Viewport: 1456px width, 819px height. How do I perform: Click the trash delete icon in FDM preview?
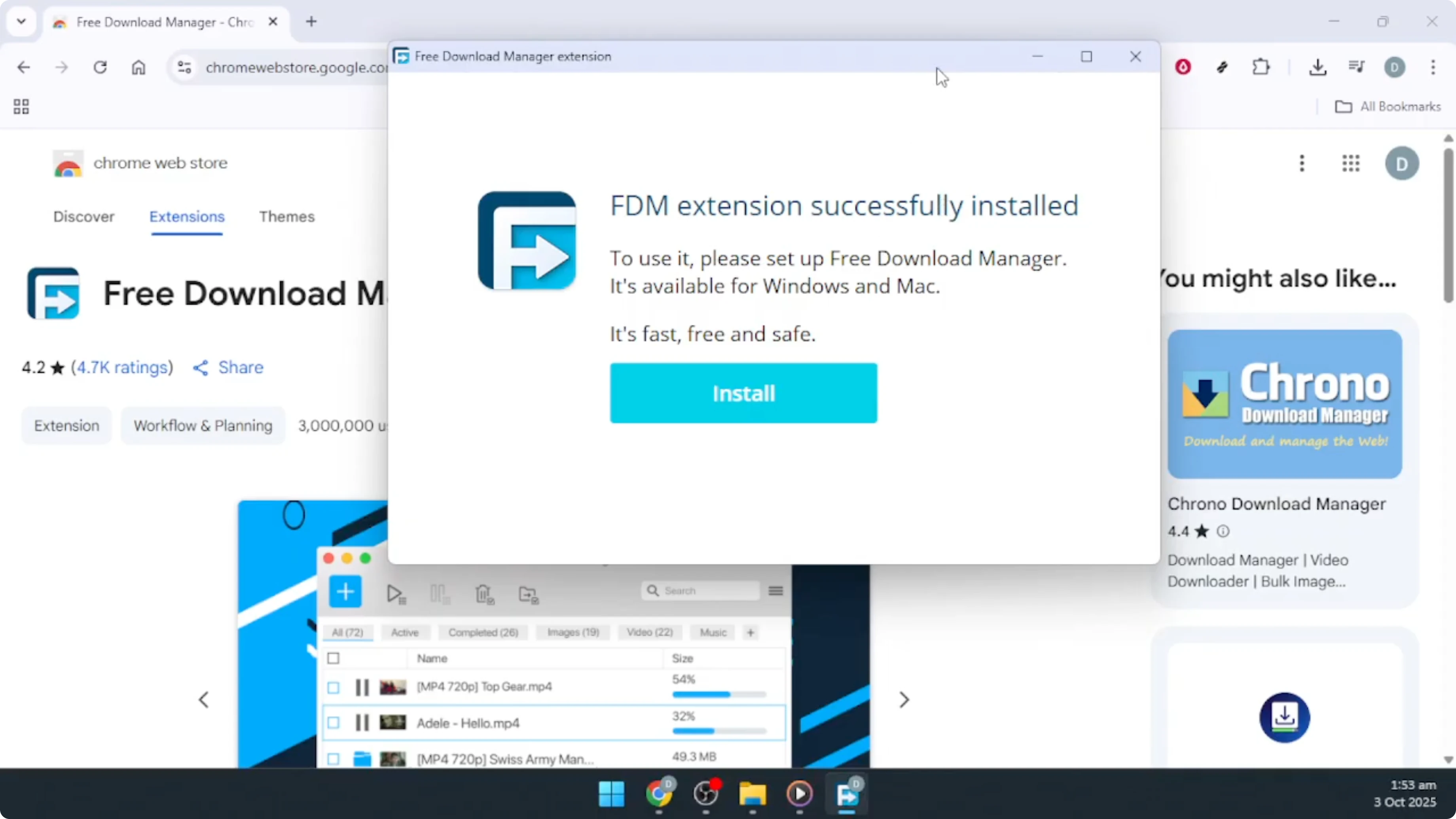coord(484,594)
